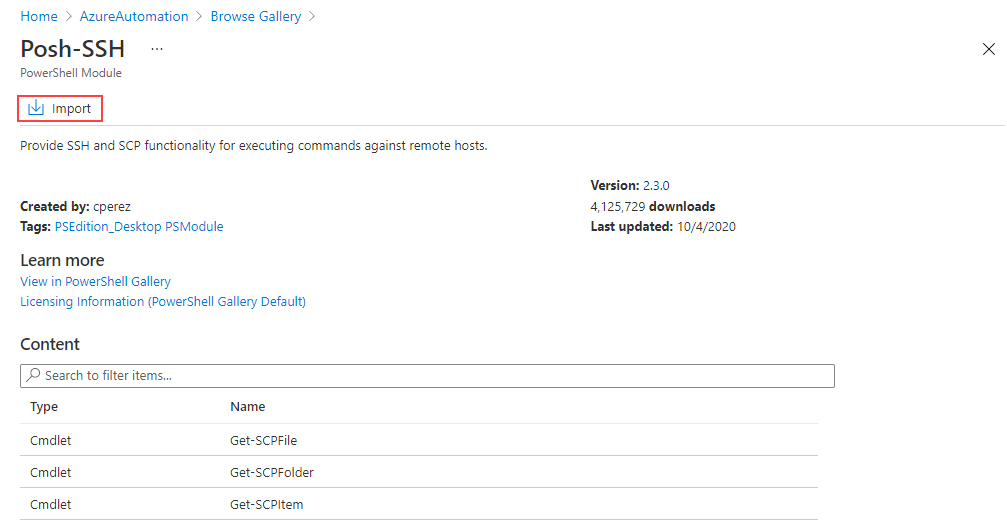Open the PSModule tag link

click(x=194, y=227)
